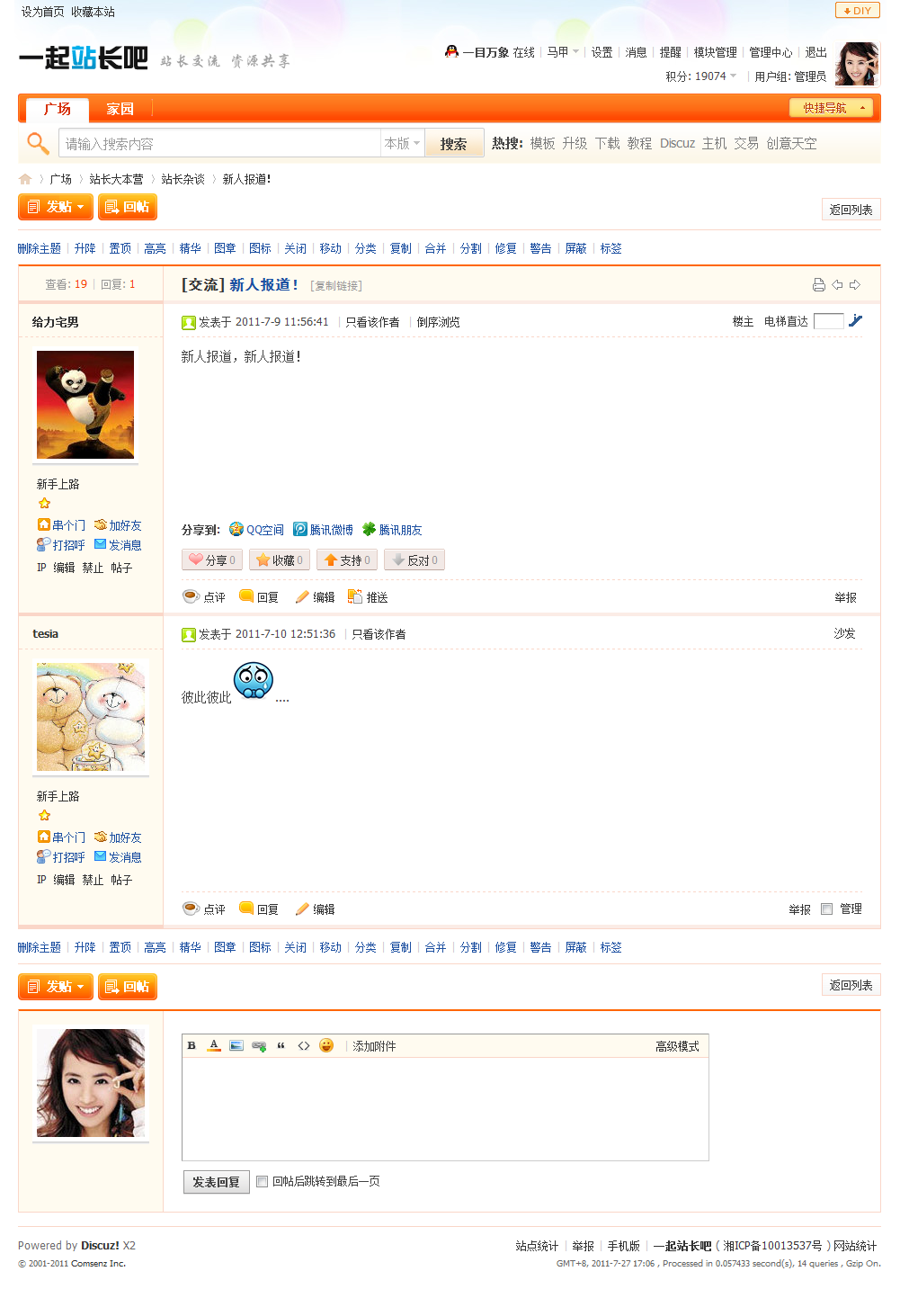
Task: Select the 广场 navigation tab
Action: click(58, 109)
